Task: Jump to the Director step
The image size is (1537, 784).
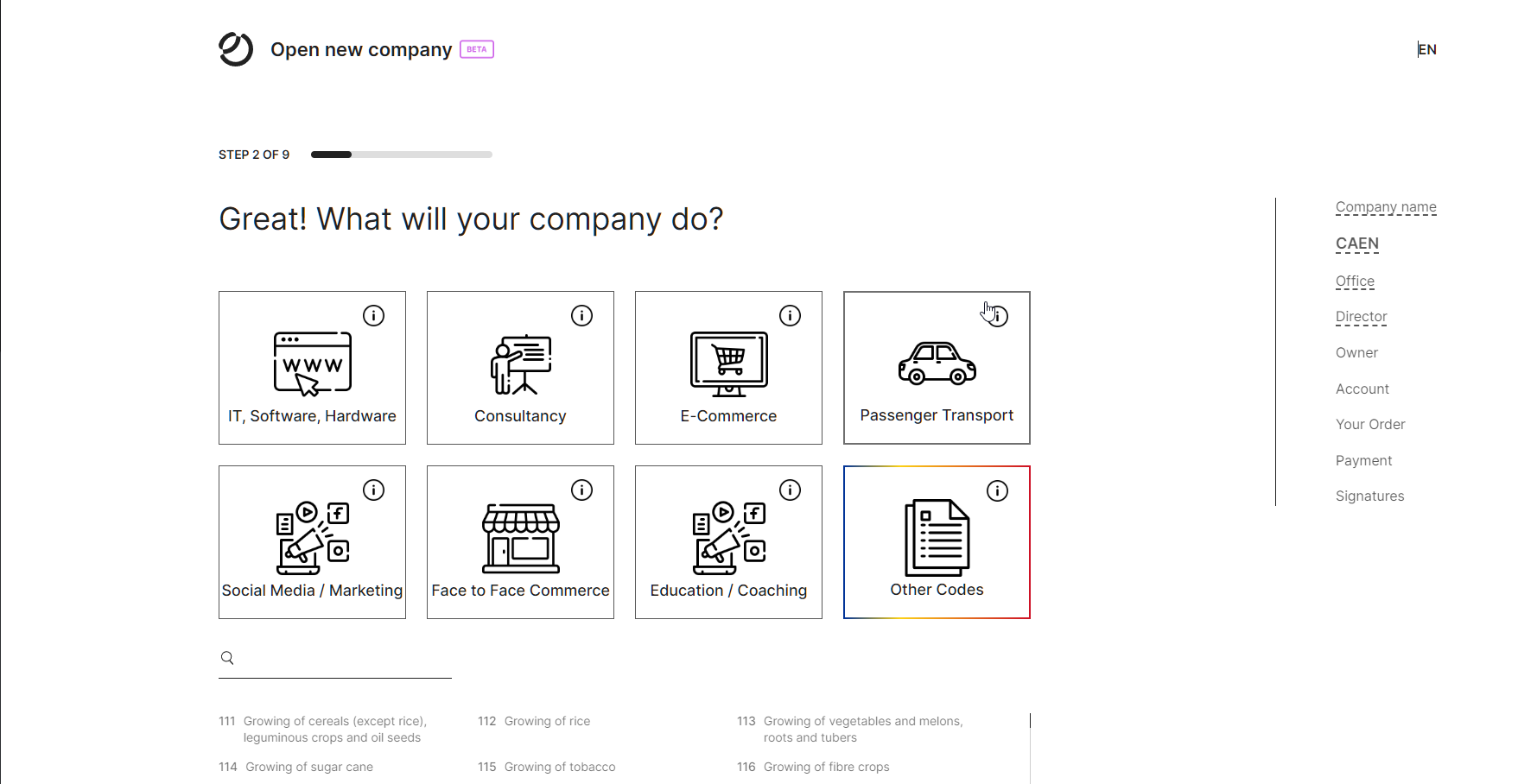Action: point(1361,317)
